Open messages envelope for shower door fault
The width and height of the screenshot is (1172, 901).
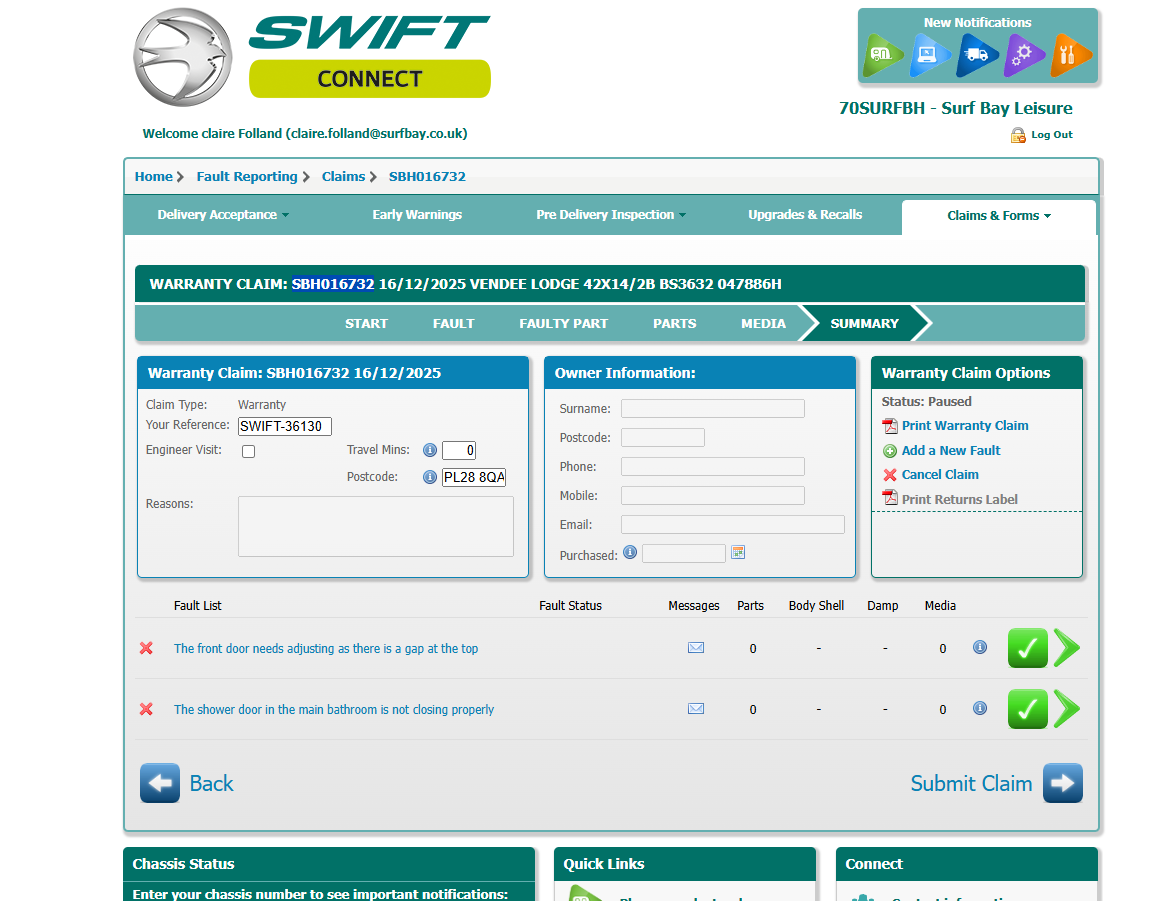click(696, 708)
